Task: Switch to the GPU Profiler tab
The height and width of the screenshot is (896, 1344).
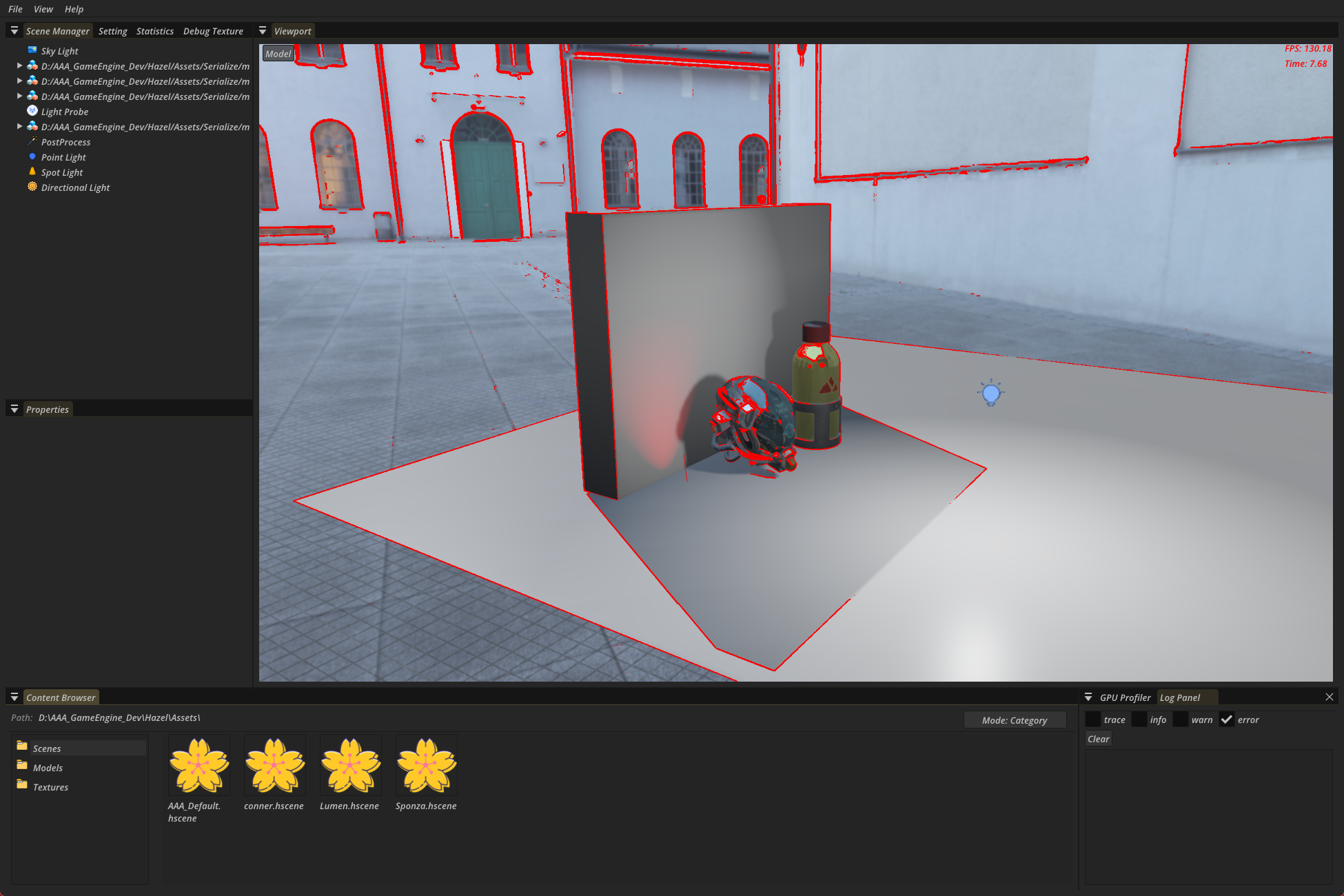Action: click(x=1125, y=698)
